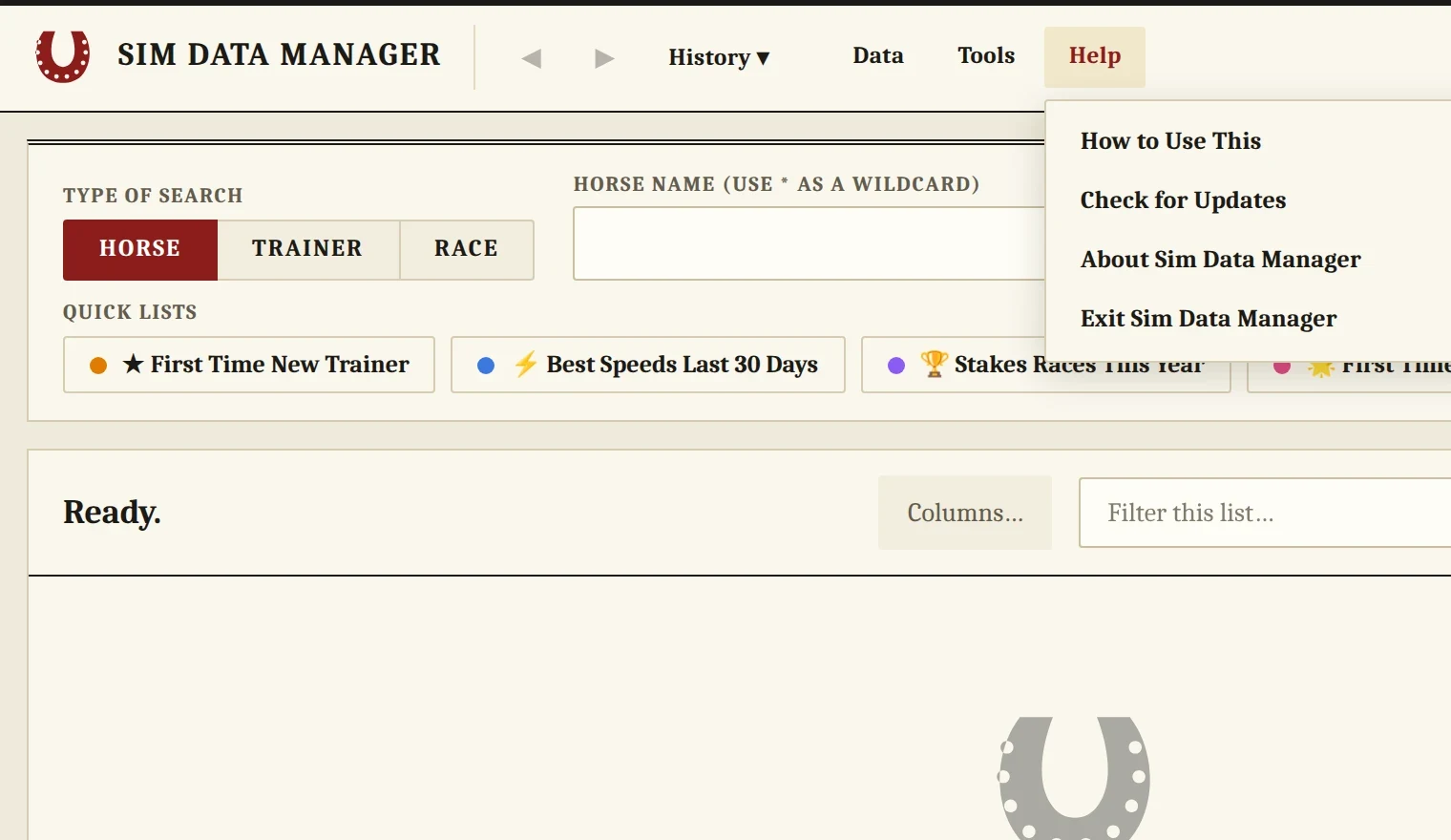Click the horseshoe logo icon
Viewport: 1451px width, 840px height.
pos(63,55)
